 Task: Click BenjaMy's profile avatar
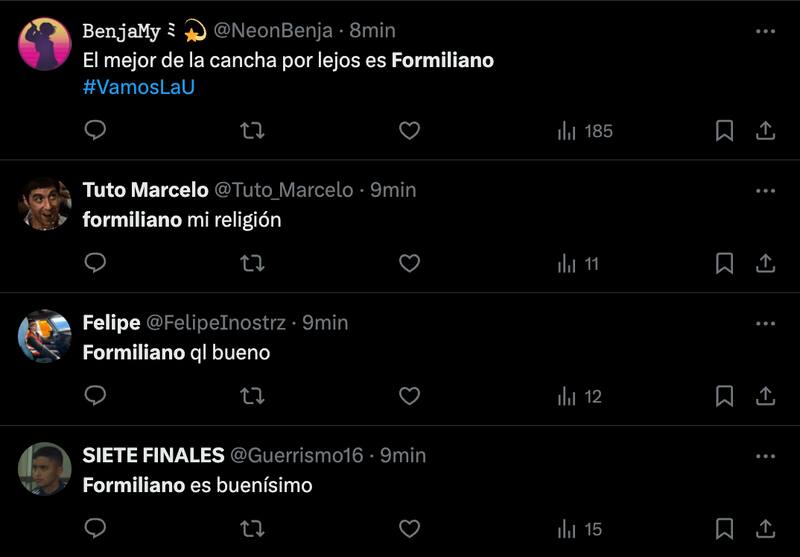pyautogui.click(x=45, y=44)
